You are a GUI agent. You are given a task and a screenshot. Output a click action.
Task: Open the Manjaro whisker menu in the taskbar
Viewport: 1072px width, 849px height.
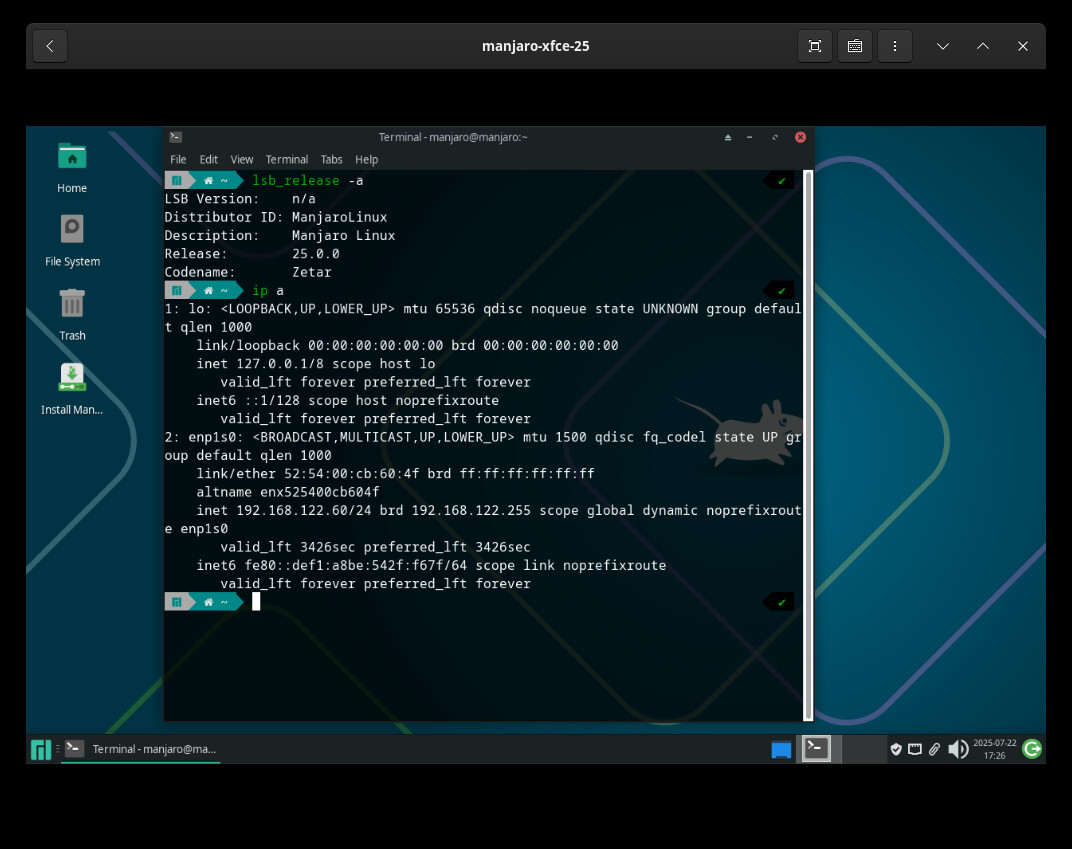[x=41, y=748]
